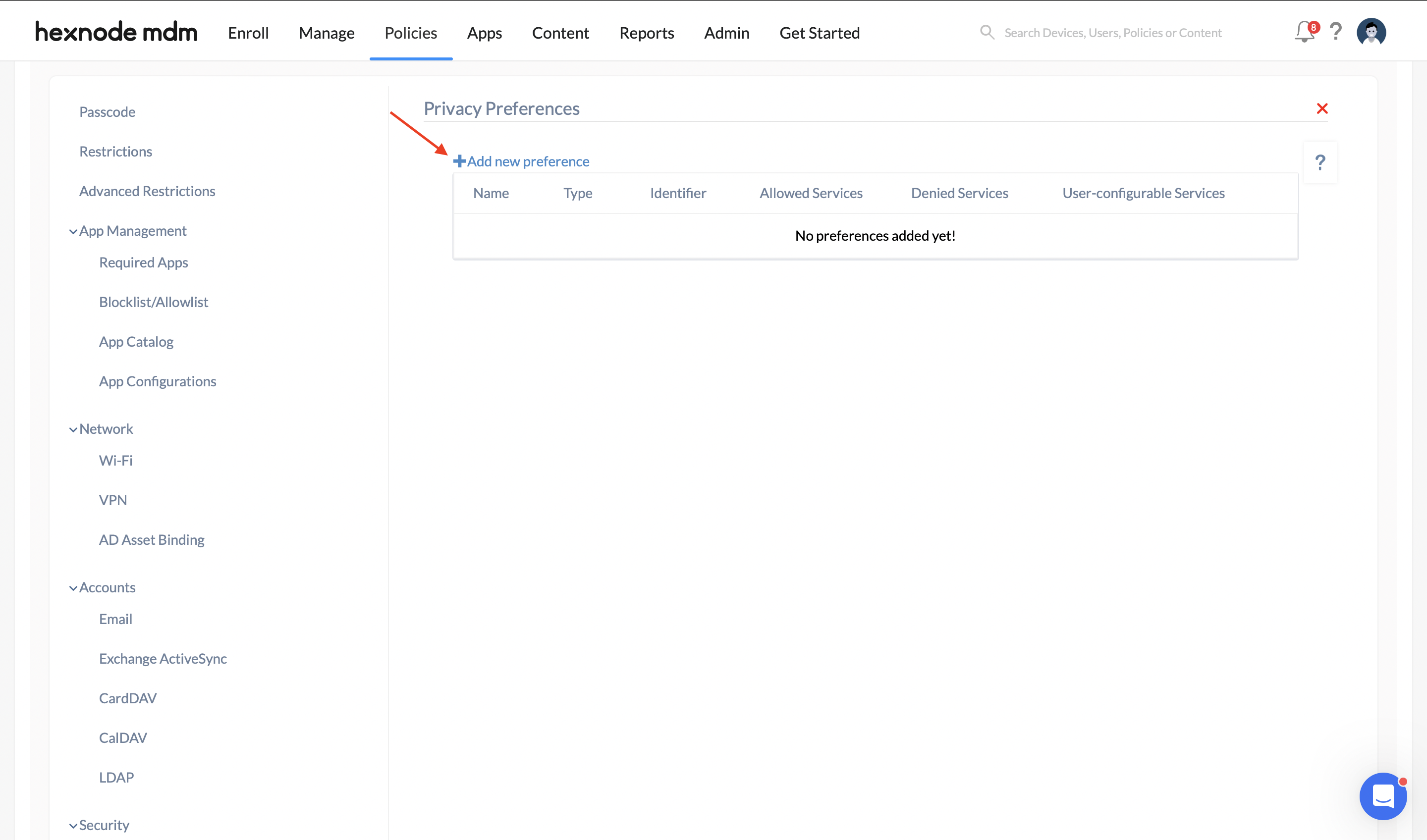Open the chat support bubble
Screen dimensions: 1427x840
pos(1383,796)
